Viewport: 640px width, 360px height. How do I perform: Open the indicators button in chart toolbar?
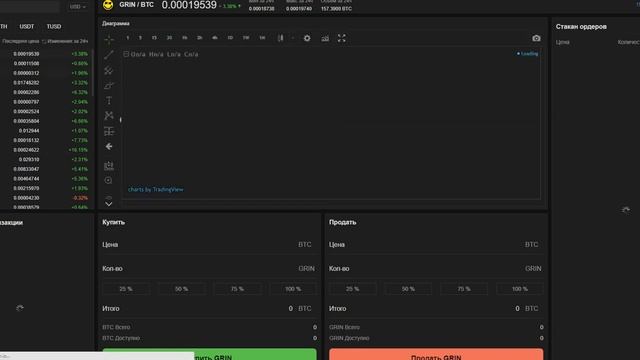point(325,38)
